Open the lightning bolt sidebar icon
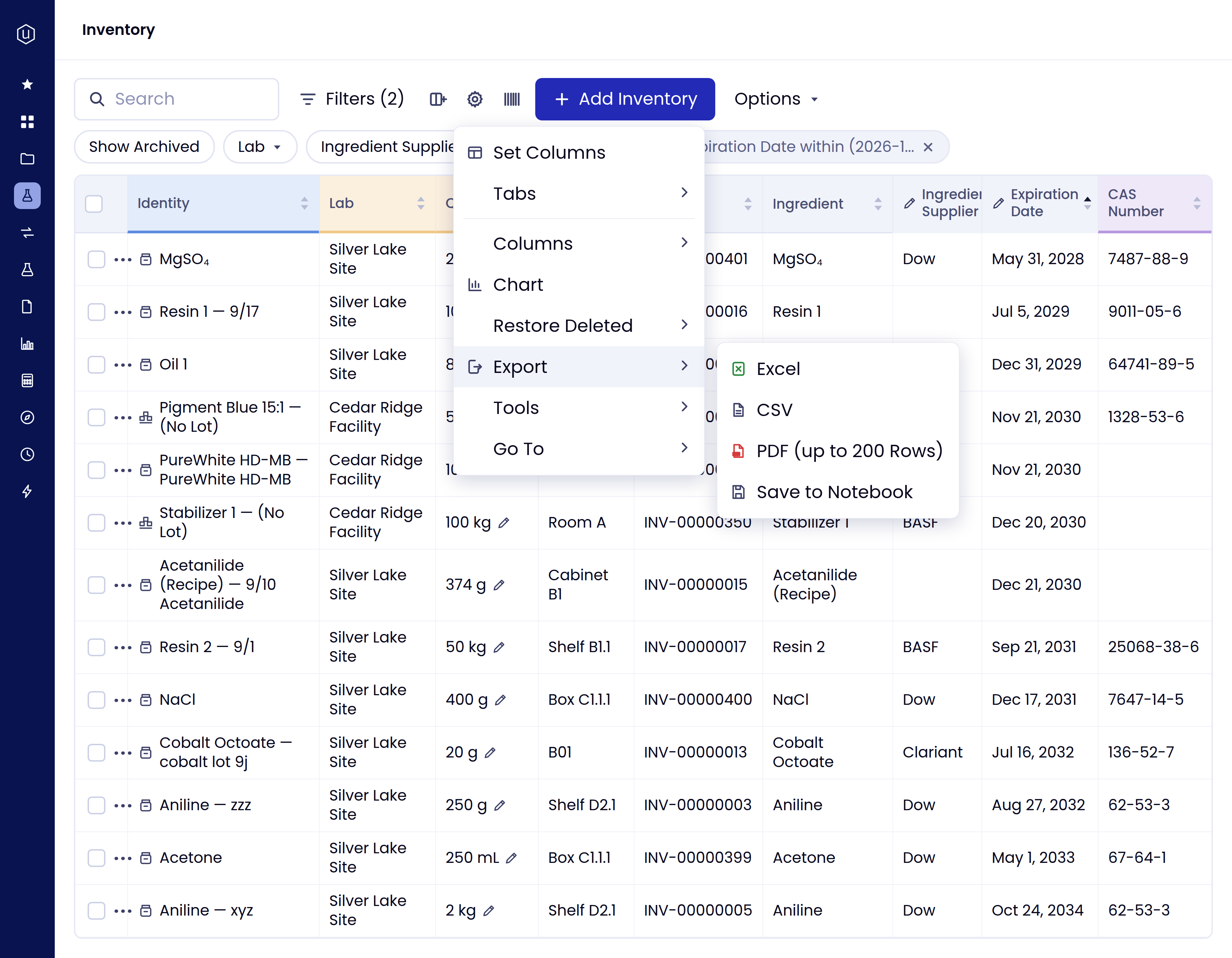 click(27, 491)
